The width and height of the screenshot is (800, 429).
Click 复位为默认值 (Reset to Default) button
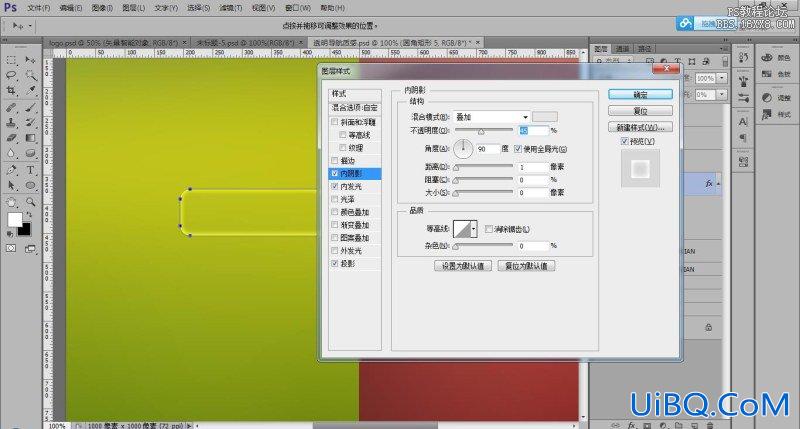[526, 266]
